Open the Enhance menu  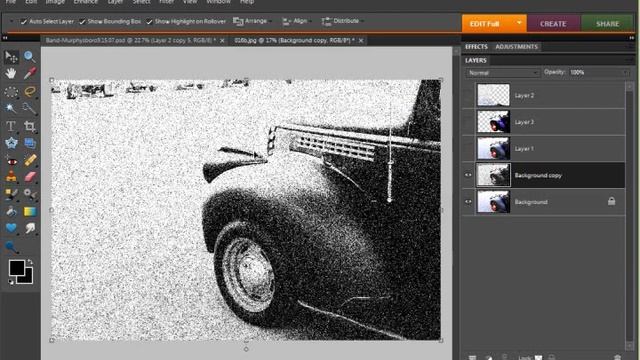(85, 2)
